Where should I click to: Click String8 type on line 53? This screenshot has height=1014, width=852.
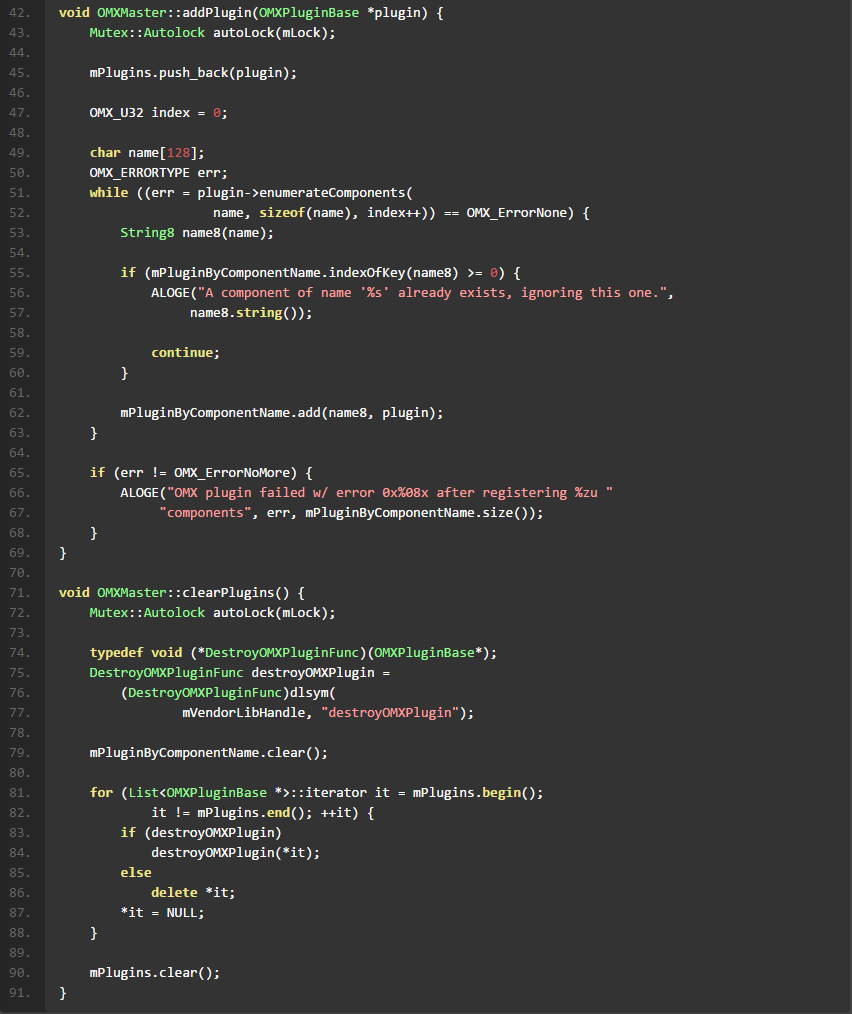(x=147, y=233)
